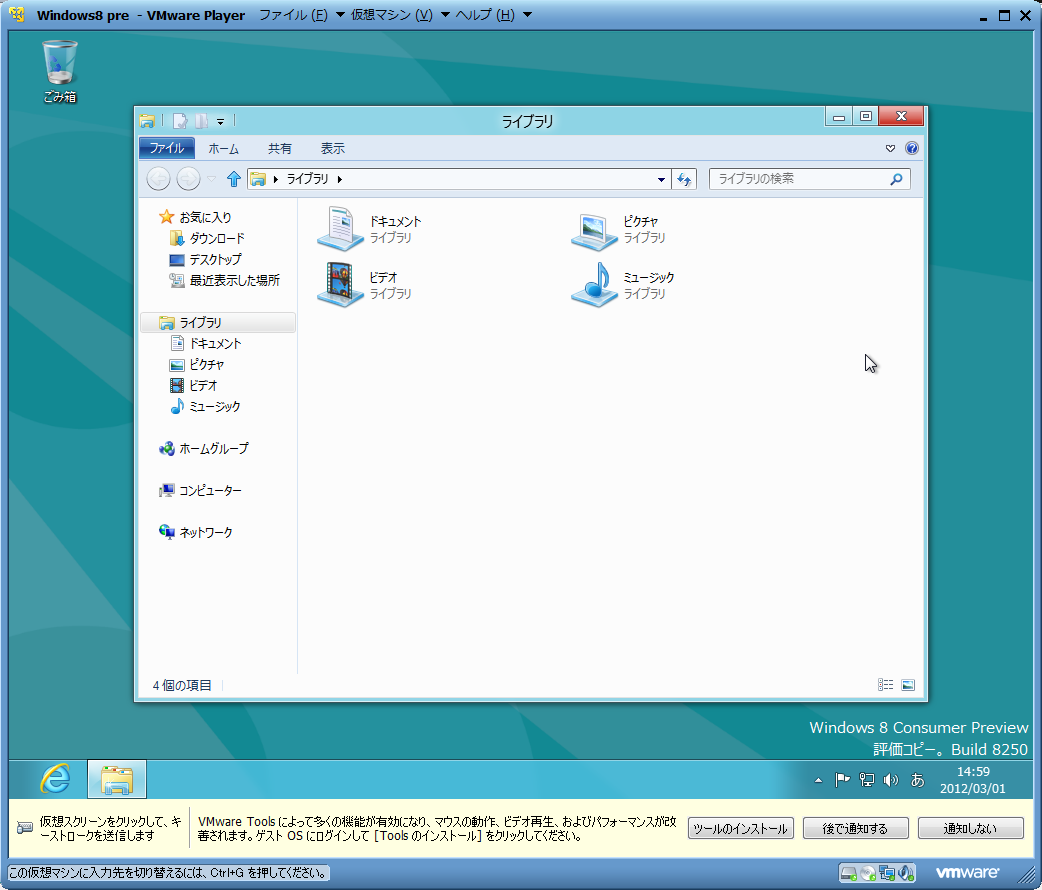
Task: Open the VMware Player 仮想マシン (V) menu
Action: (399, 15)
